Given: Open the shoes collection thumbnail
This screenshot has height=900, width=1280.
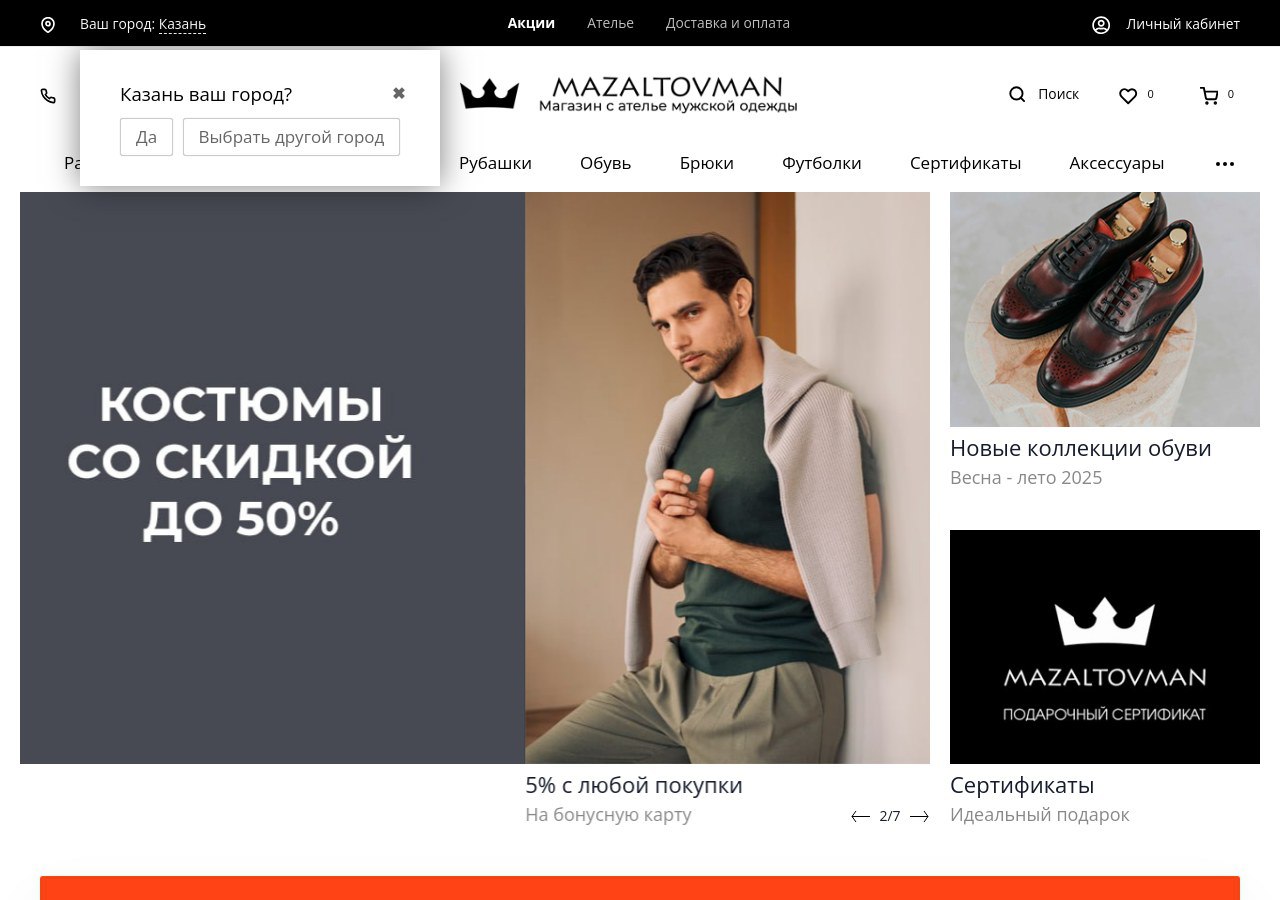Looking at the screenshot, I should click(x=1105, y=309).
